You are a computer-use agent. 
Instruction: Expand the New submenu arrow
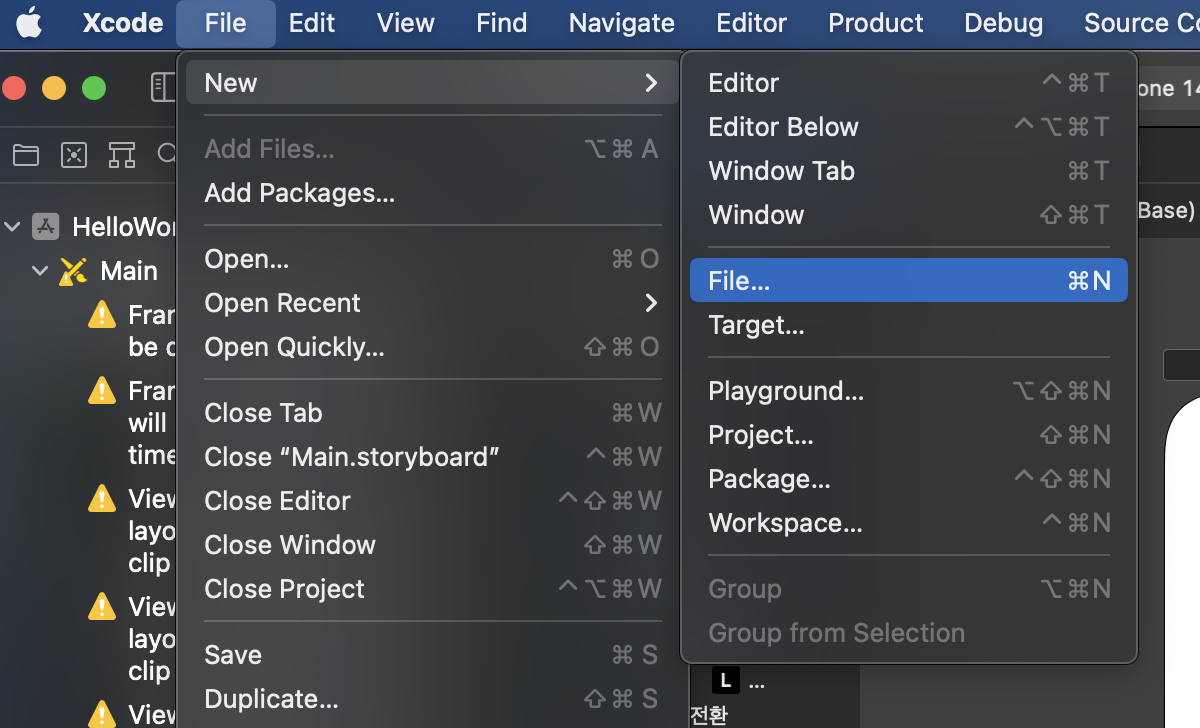(x=651, y=83)
